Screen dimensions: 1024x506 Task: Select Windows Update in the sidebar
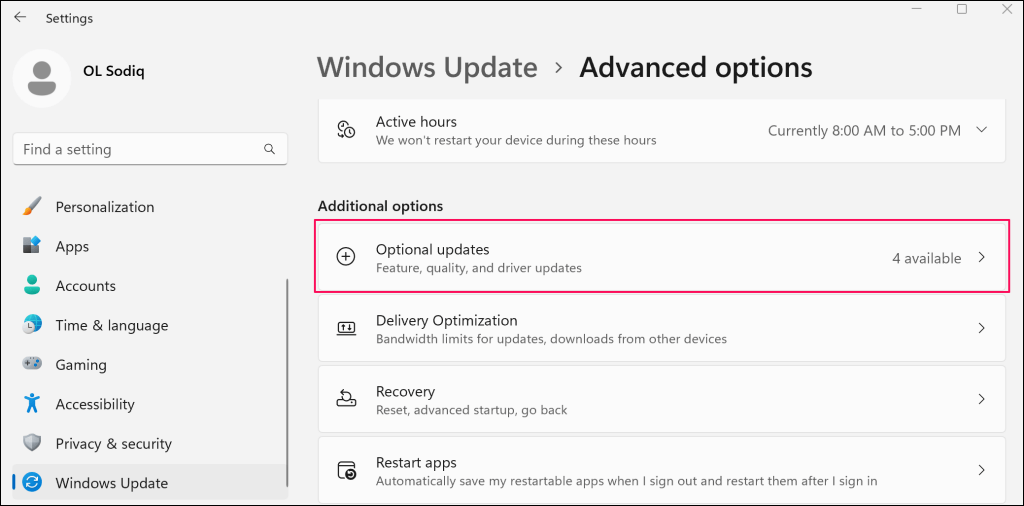tap(111, 483)
